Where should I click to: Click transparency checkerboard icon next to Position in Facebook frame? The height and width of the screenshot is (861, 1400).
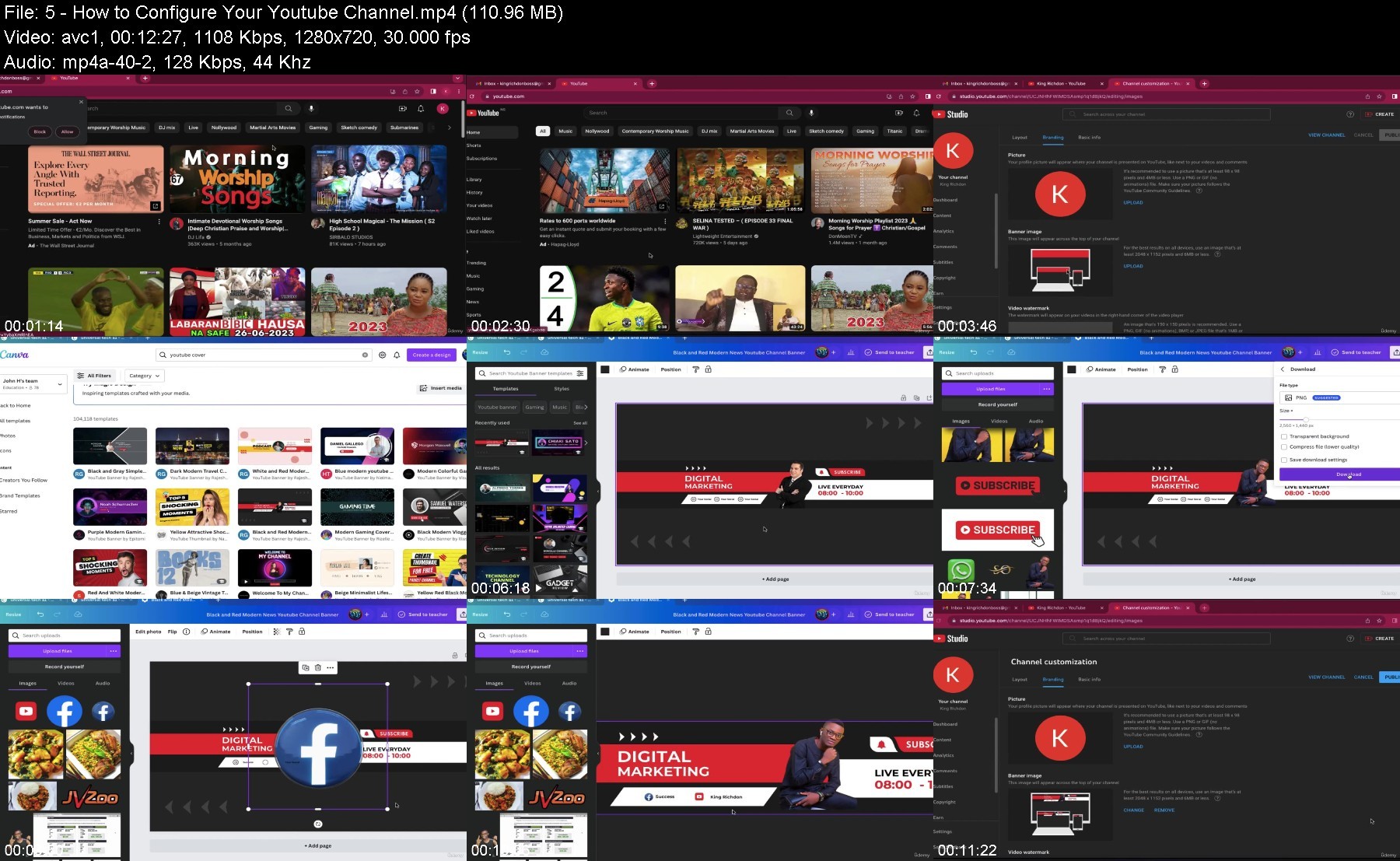point(276,632)
